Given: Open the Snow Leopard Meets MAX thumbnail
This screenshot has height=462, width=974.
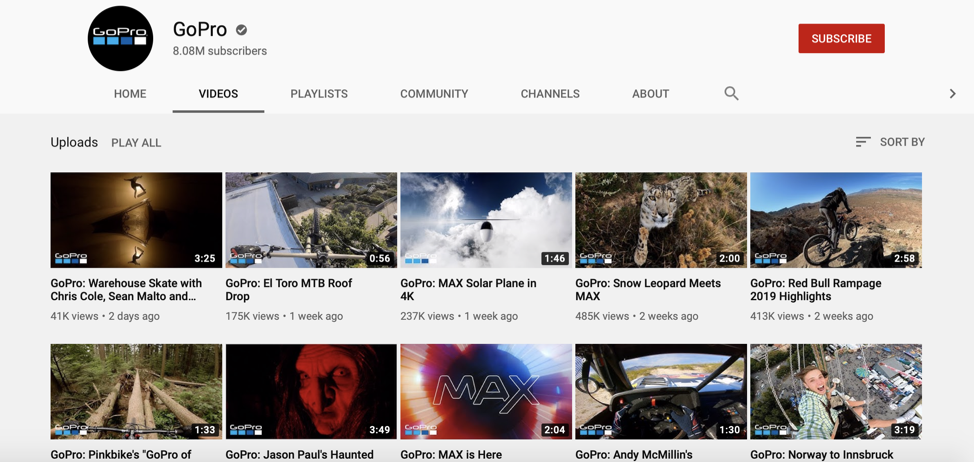Looking at the screenshot, I should click(661, 220).
